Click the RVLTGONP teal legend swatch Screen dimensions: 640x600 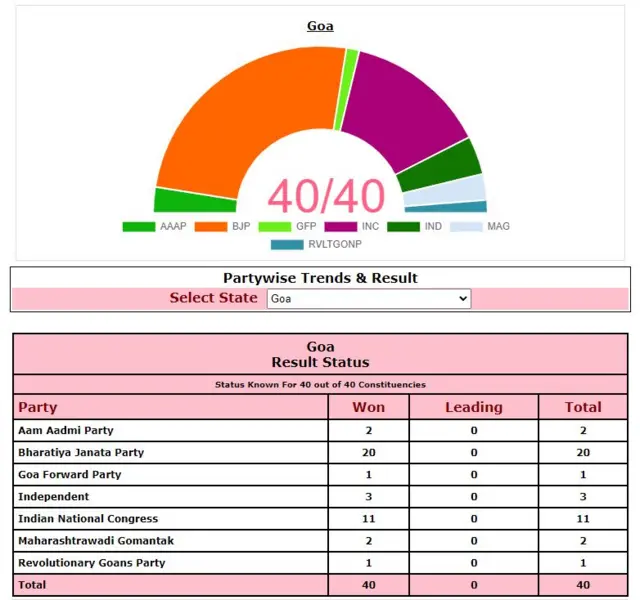(287, 244)
